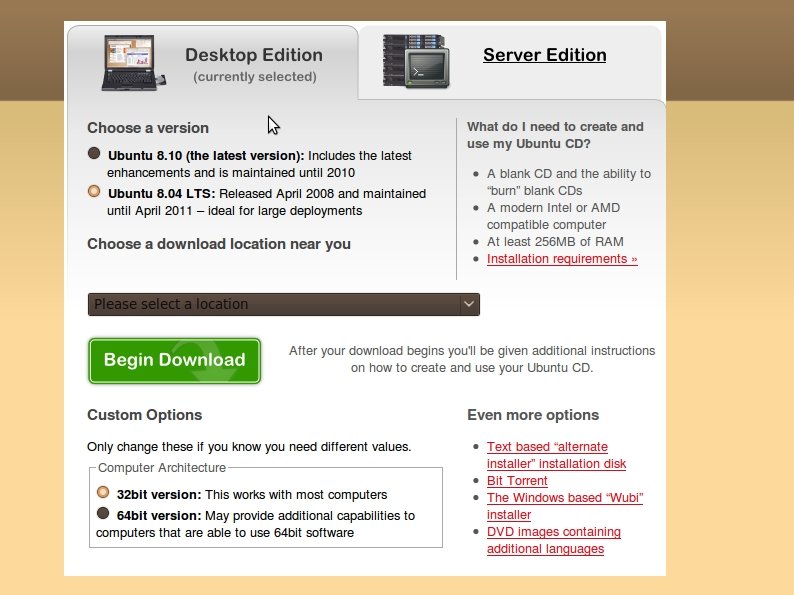Select Ubuntu 8.10 latest version radio
794x595 pixels.
tap(94, 153)
